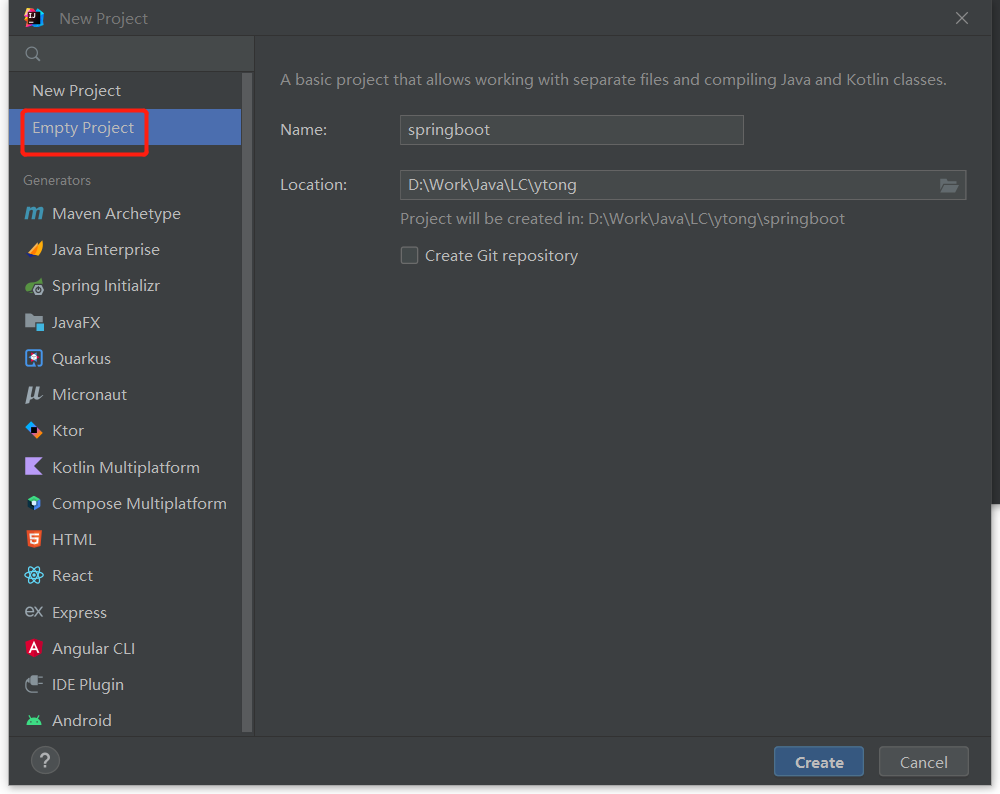Enable Create Git repository checkbox
This screenshot has height=794, width=1000.
tap(409, 256)
